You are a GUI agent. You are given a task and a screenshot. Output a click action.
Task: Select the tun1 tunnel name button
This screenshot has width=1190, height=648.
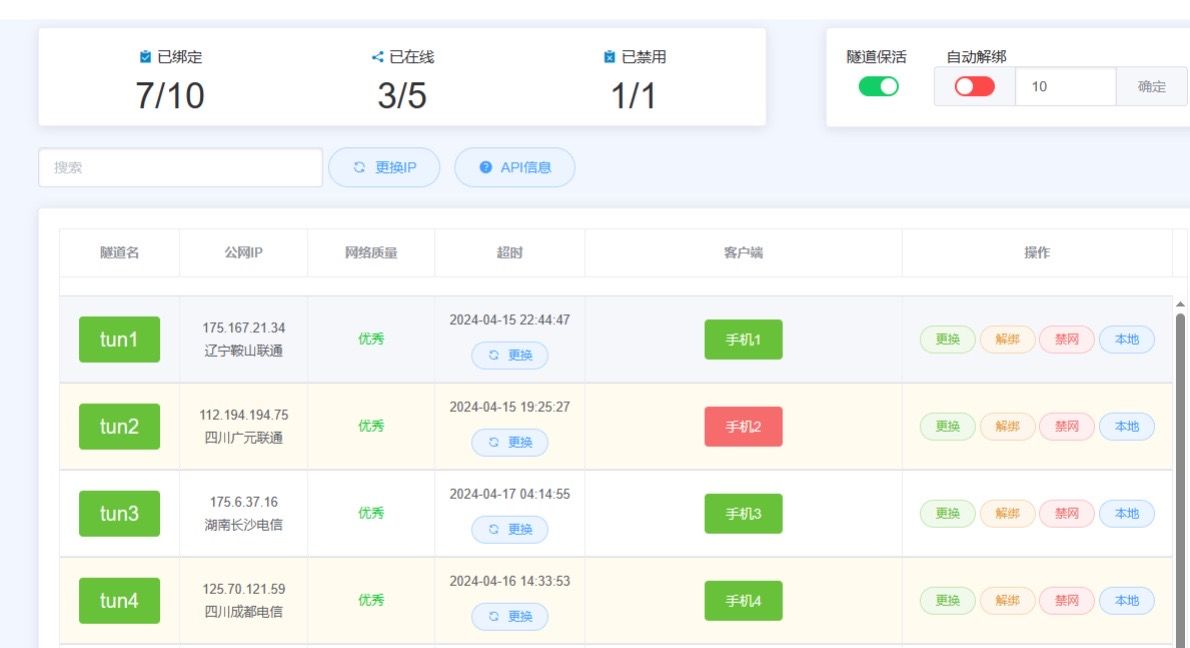tap(119, 339)
